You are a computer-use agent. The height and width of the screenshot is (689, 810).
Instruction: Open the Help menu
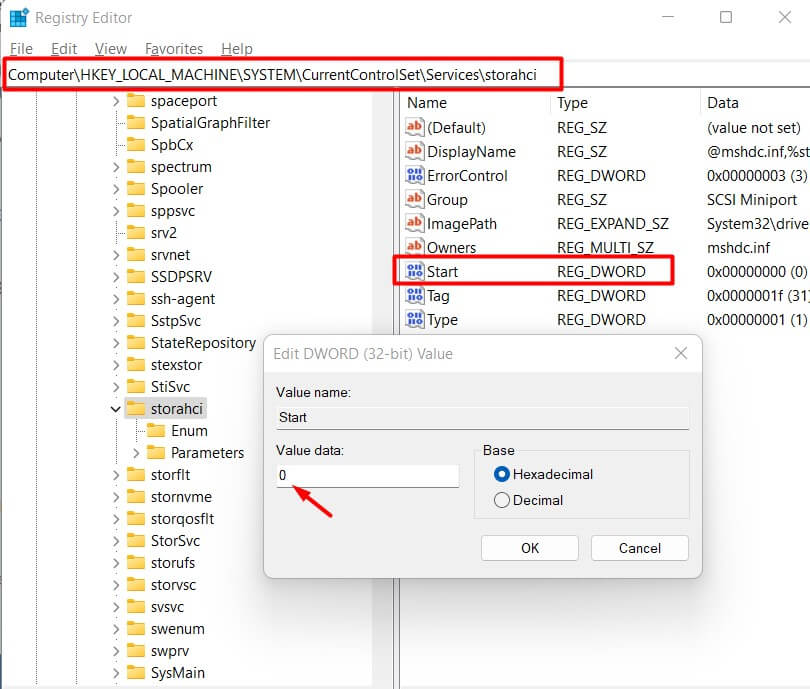coord(237,49)
